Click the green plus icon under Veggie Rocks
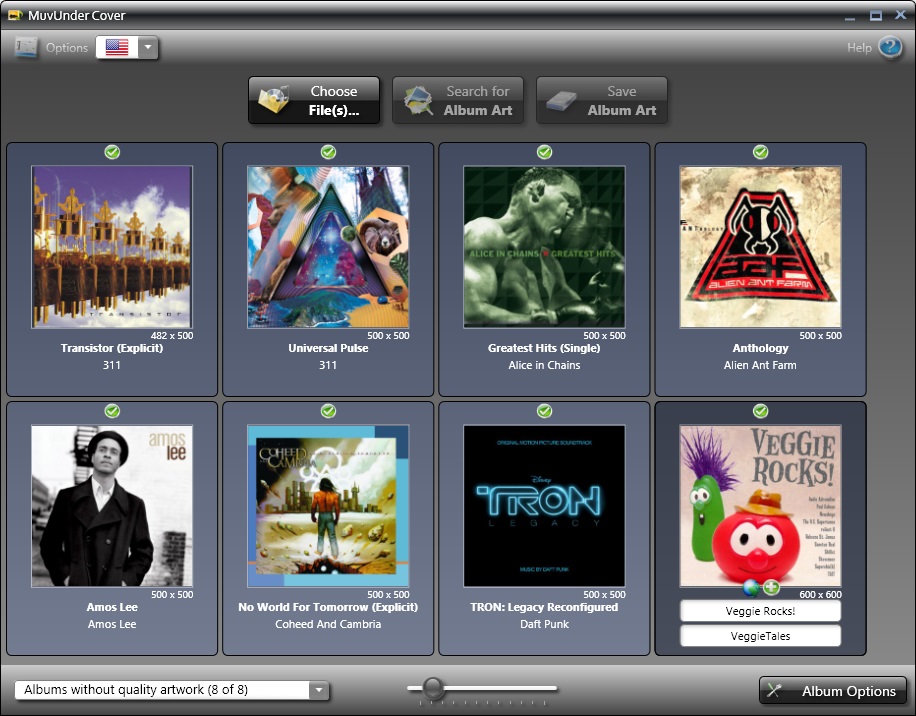 (771, 587)
